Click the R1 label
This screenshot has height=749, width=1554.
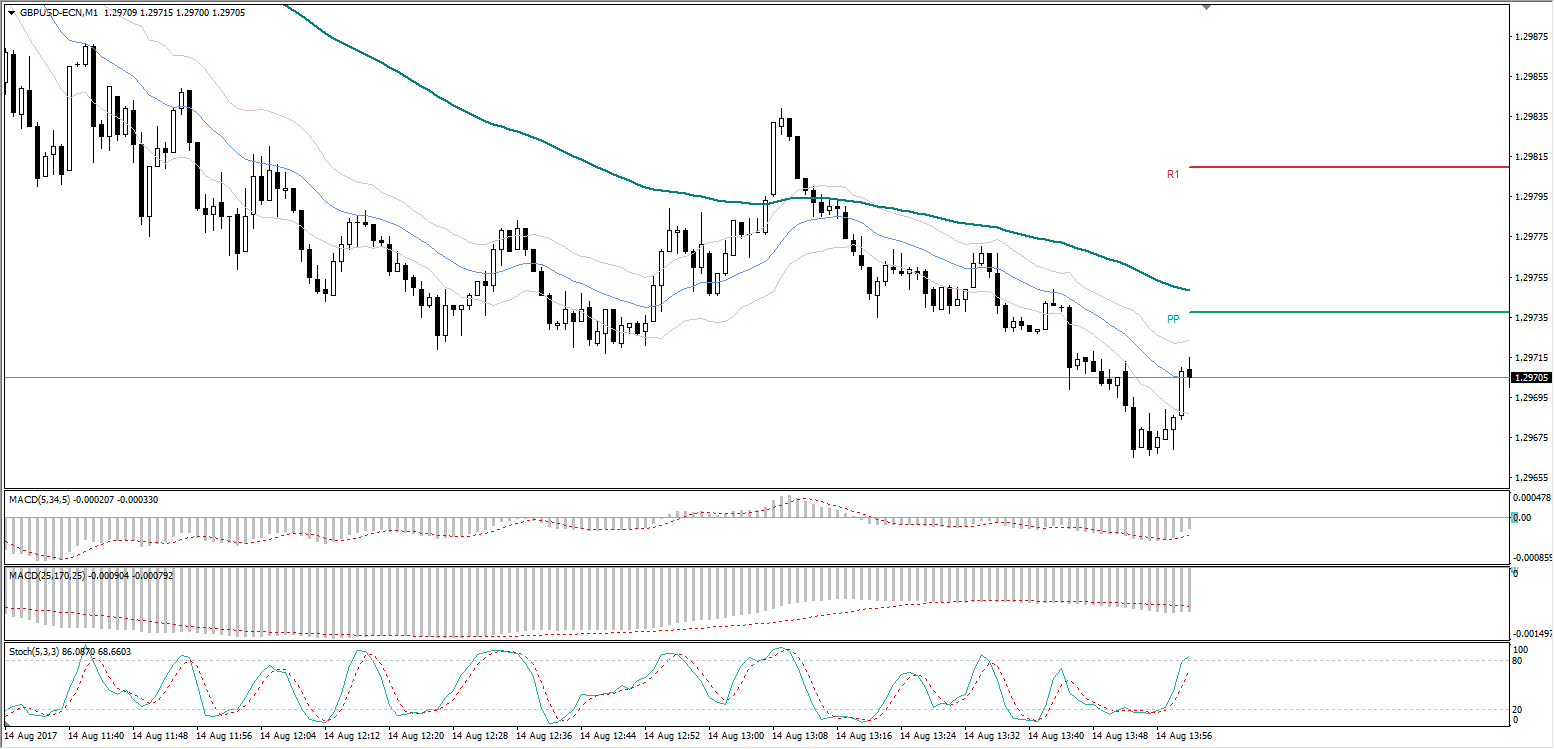click(x=1173, y=174)
